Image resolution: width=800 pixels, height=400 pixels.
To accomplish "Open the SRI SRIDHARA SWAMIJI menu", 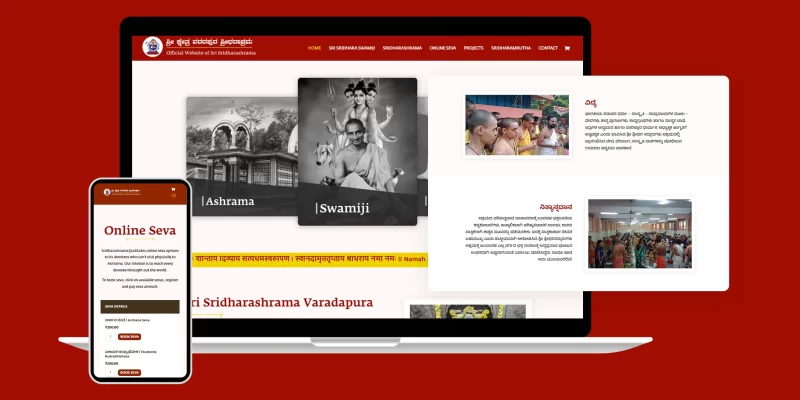I will [352, 48].
